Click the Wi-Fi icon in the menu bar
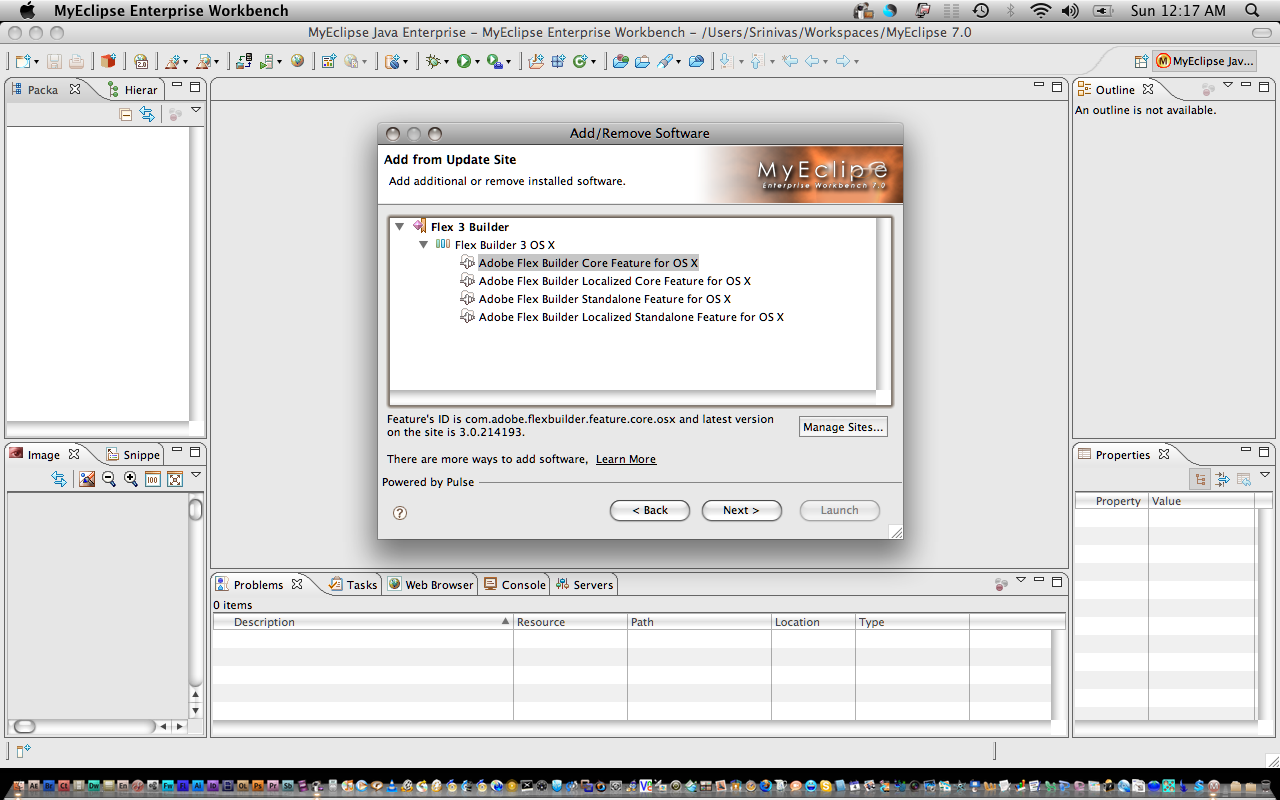Image resolution: width=1280 pixels, height=800 pixels. tap(1041, 11)
